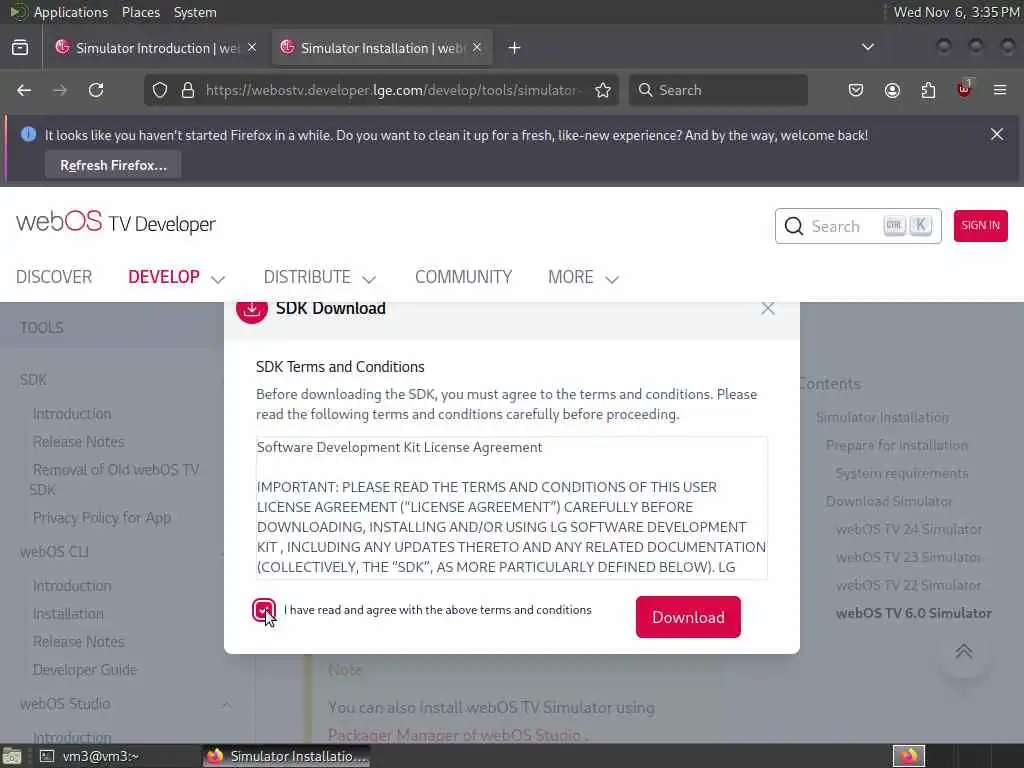Open the list all tabs chevron
The height and width of the screenshot is (768, 1024).
click(868, 47)
